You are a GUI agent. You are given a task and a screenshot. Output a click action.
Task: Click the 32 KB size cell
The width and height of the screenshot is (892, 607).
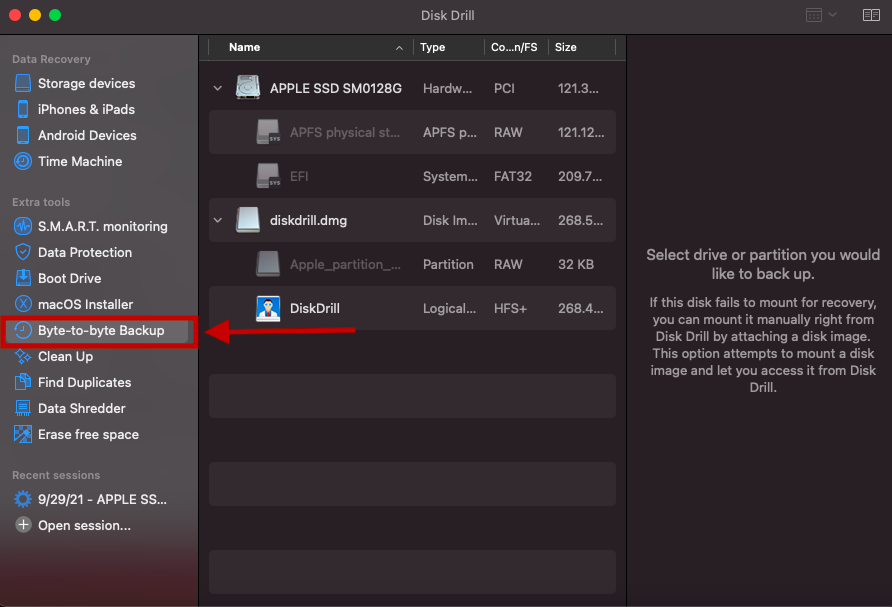576,265
